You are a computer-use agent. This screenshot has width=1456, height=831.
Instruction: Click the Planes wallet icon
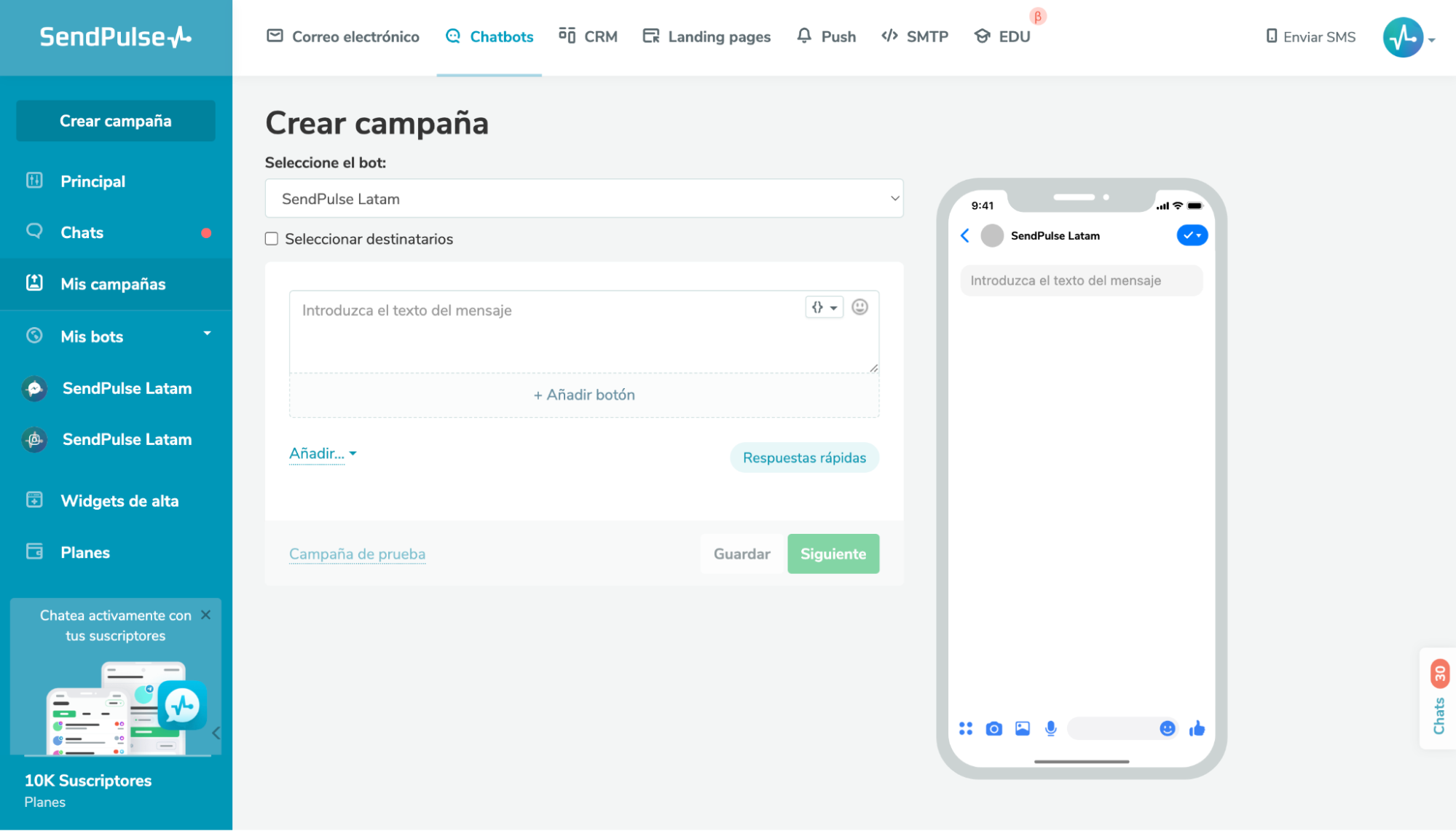pos(34,551)
